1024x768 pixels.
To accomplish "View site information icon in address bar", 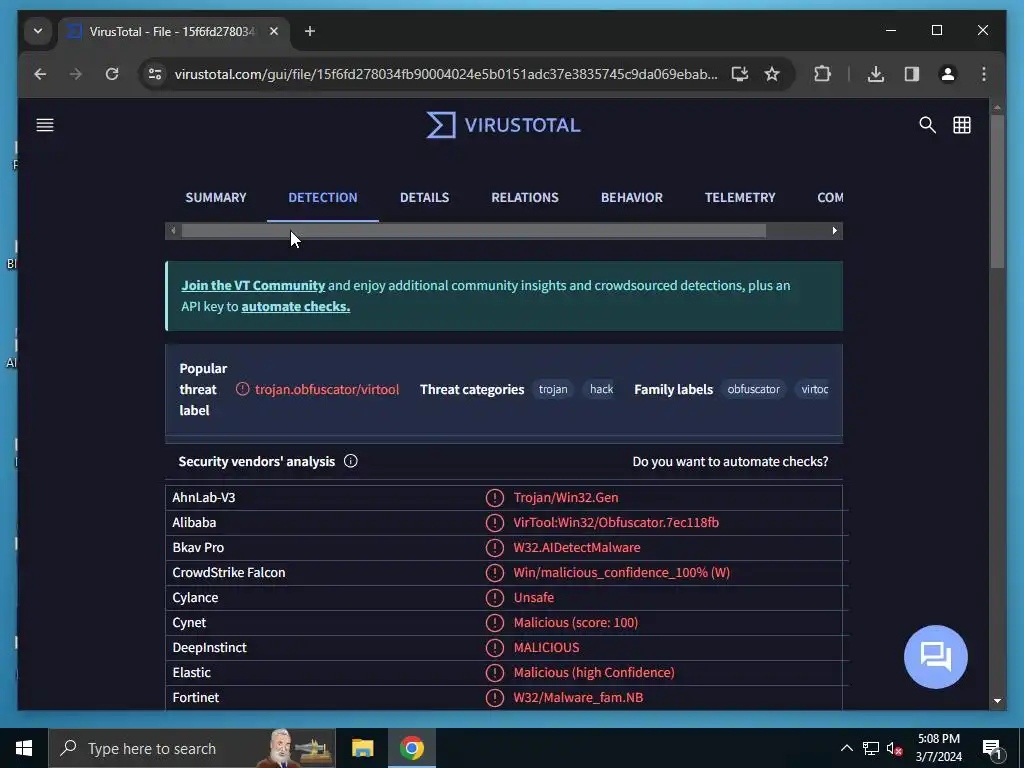I will click(x=155, y=74).
